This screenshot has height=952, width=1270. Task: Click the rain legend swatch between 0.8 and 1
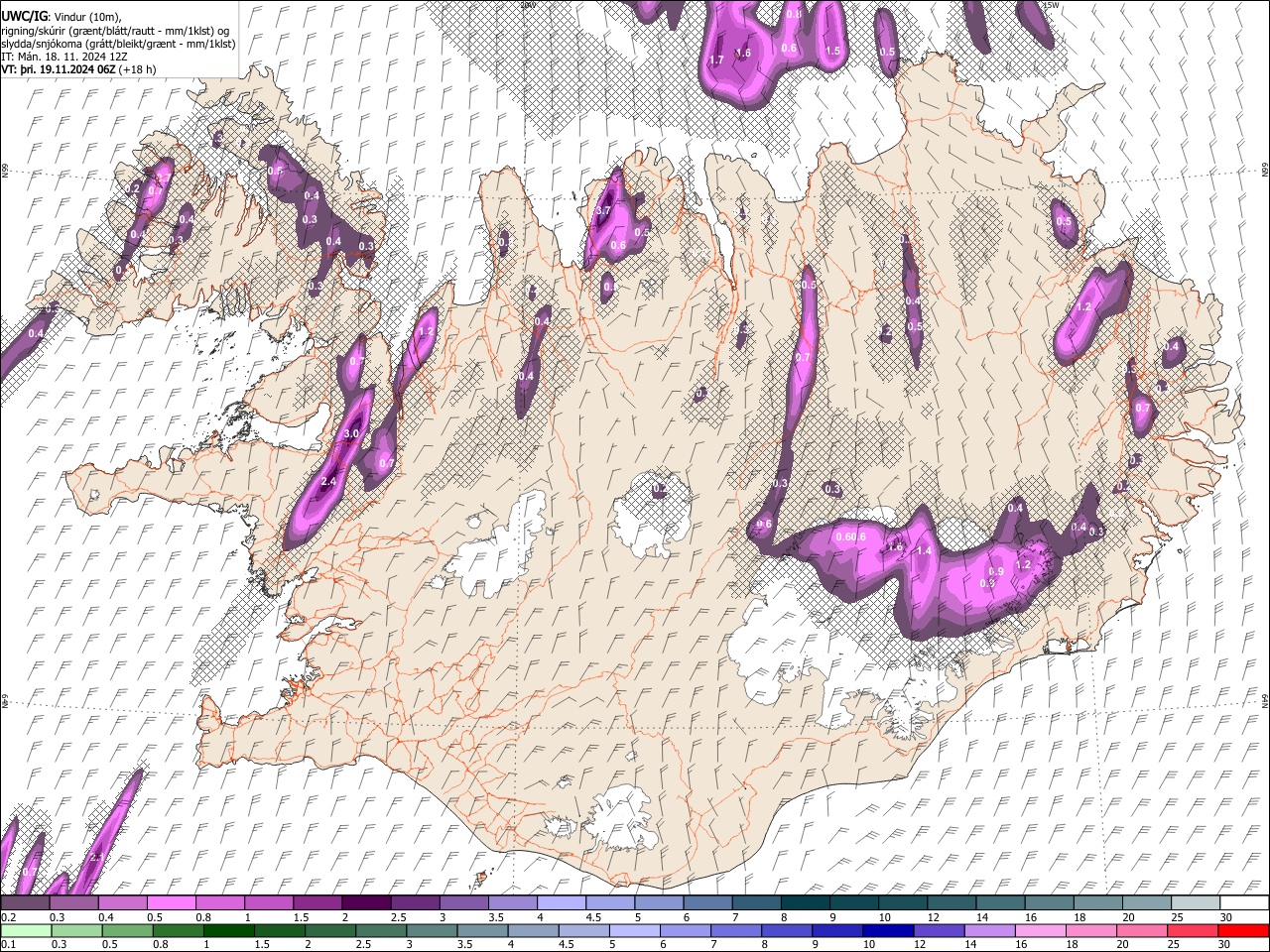coord(177,930)
